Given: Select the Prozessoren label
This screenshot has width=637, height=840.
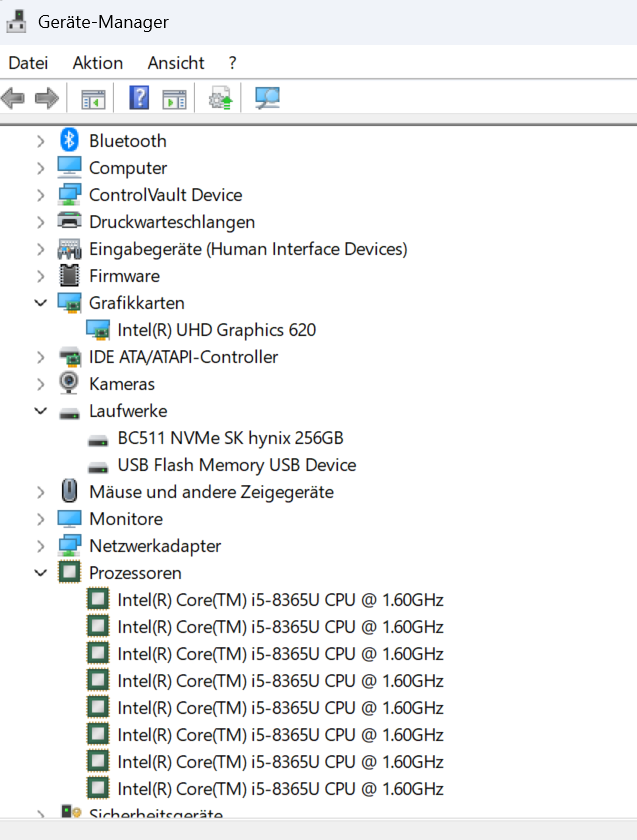Looking at the screenshot, I should point(136,573).
